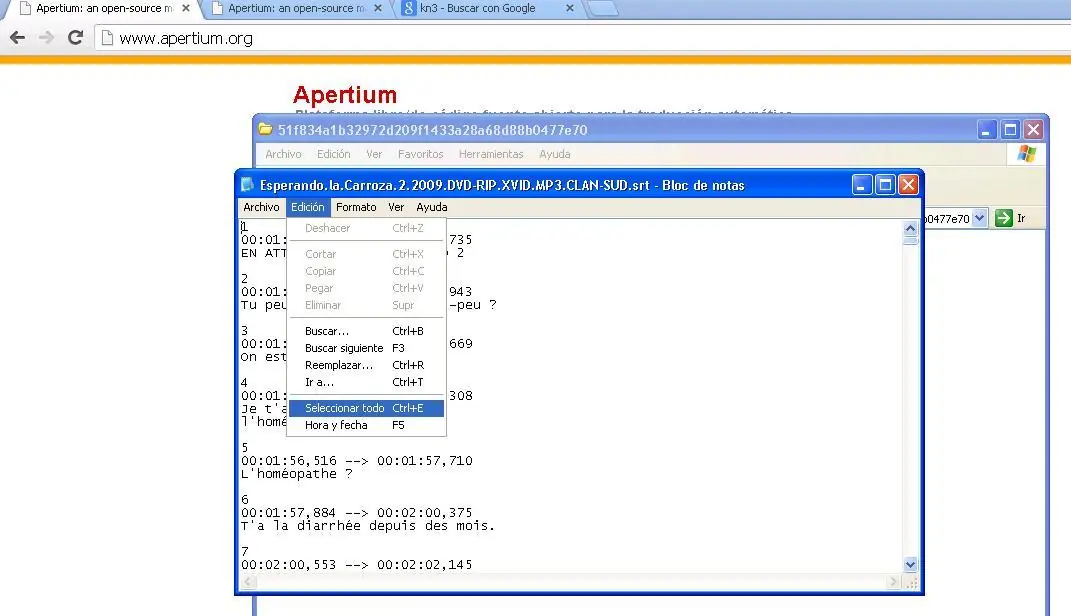Image resolution: width=1071 pixels, height=616 pixels.
Task: Switch to the kn3 Google search tab
Action: coord(480,8)
